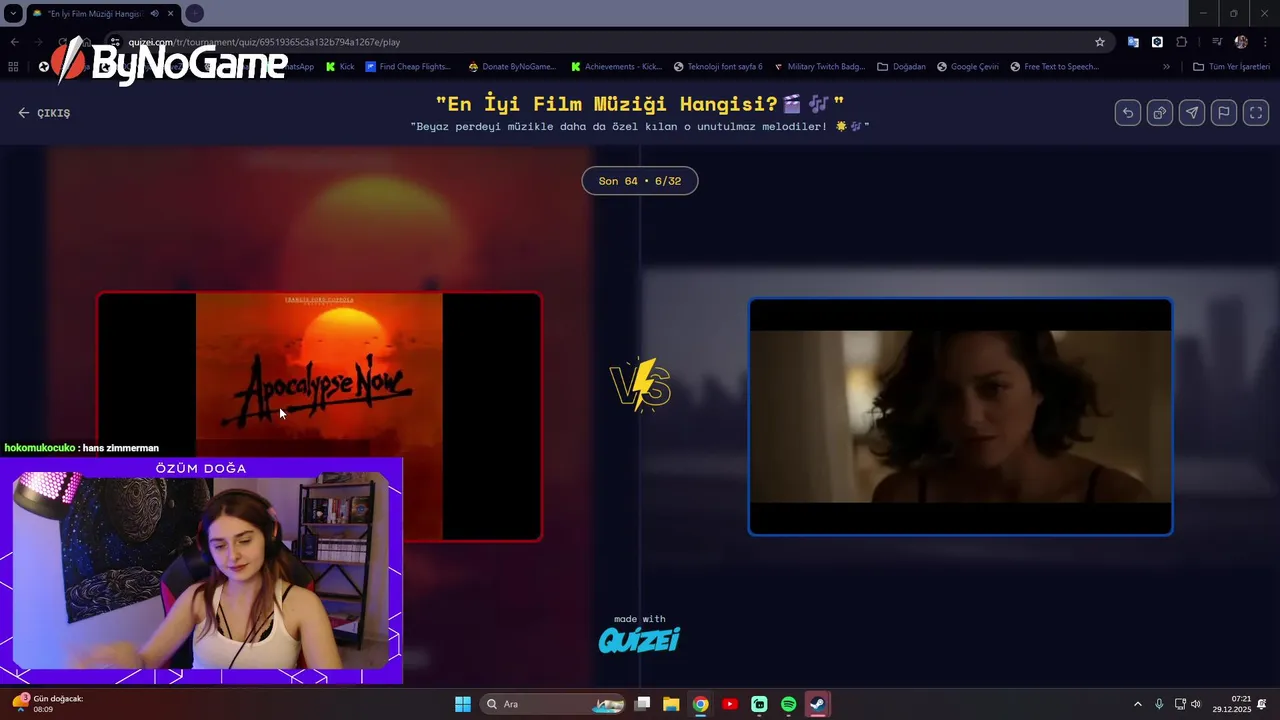The height and width of the screenshot is (720, 1280).
Task: Report the quiz with flag icon
Action: [x=1224, y=113]
